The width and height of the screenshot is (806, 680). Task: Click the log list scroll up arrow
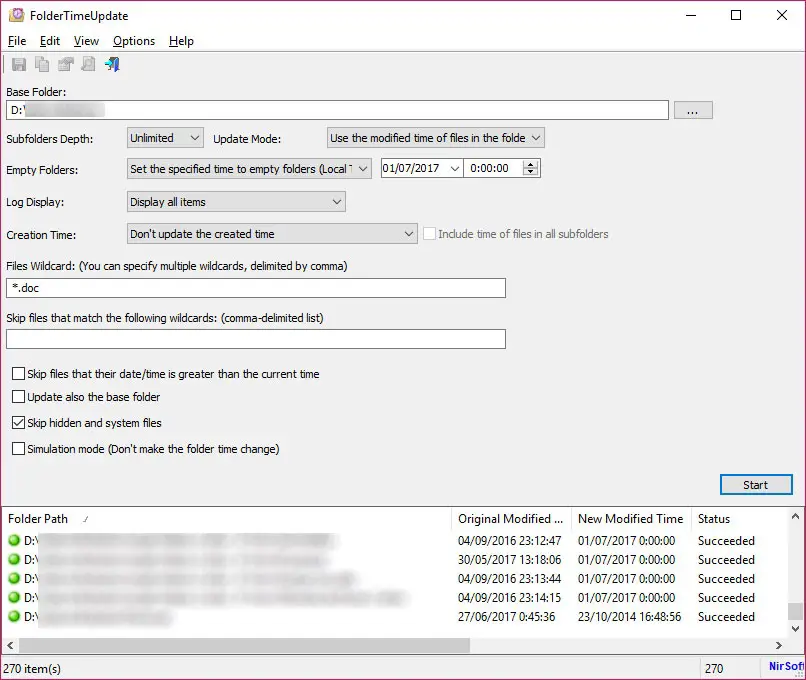(795, 516)
